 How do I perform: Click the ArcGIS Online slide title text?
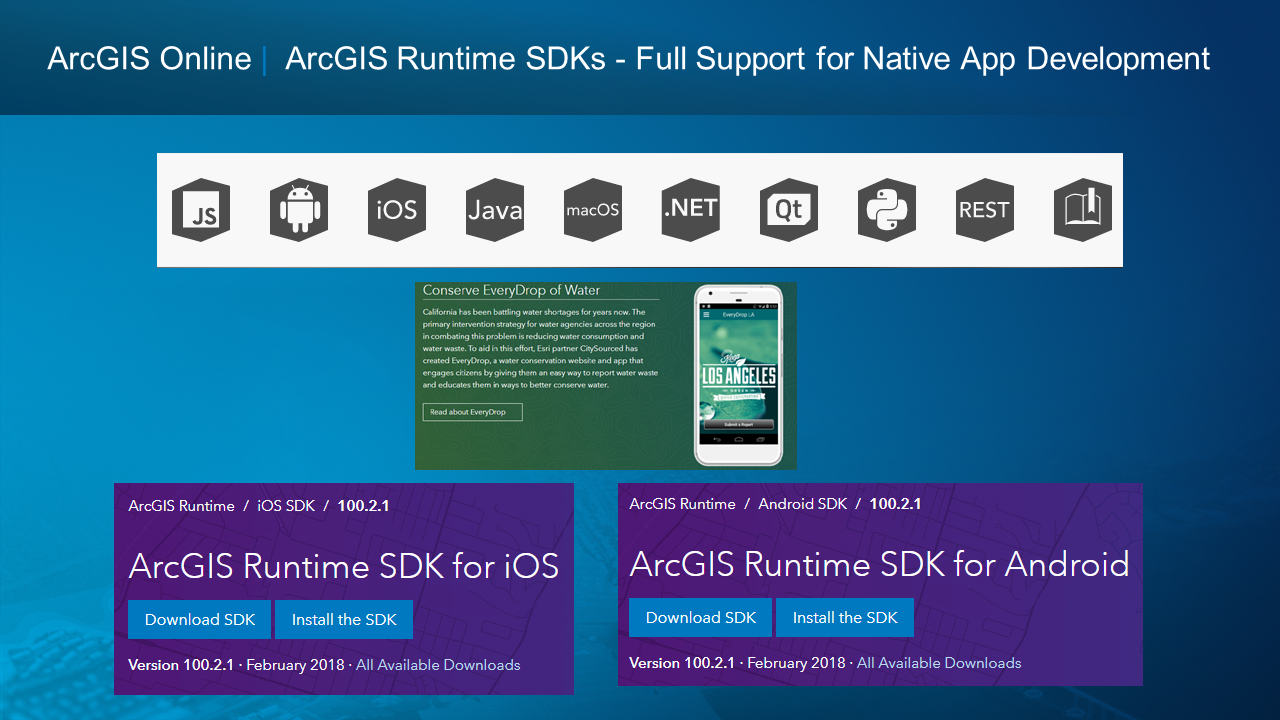coord(149,59)
